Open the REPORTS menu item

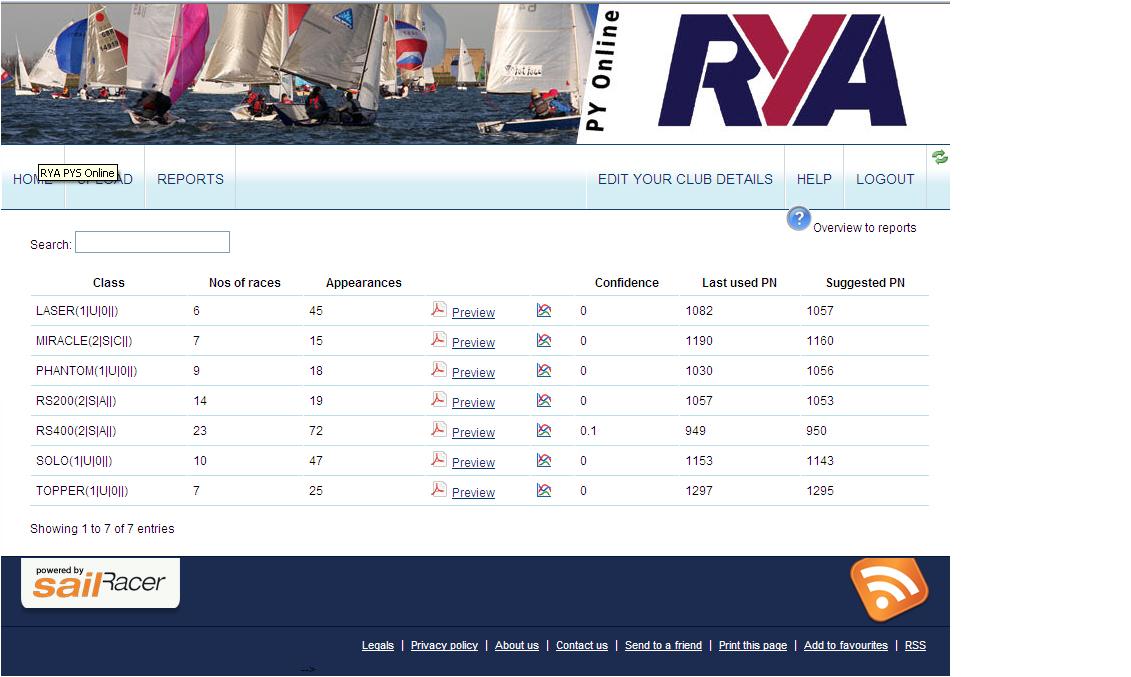(x=190, y=179)
